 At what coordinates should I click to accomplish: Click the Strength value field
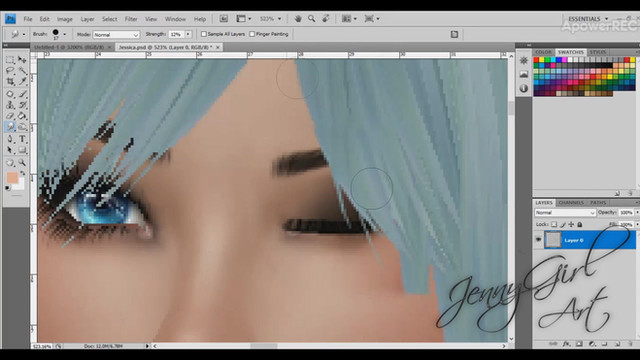(176, 34)
